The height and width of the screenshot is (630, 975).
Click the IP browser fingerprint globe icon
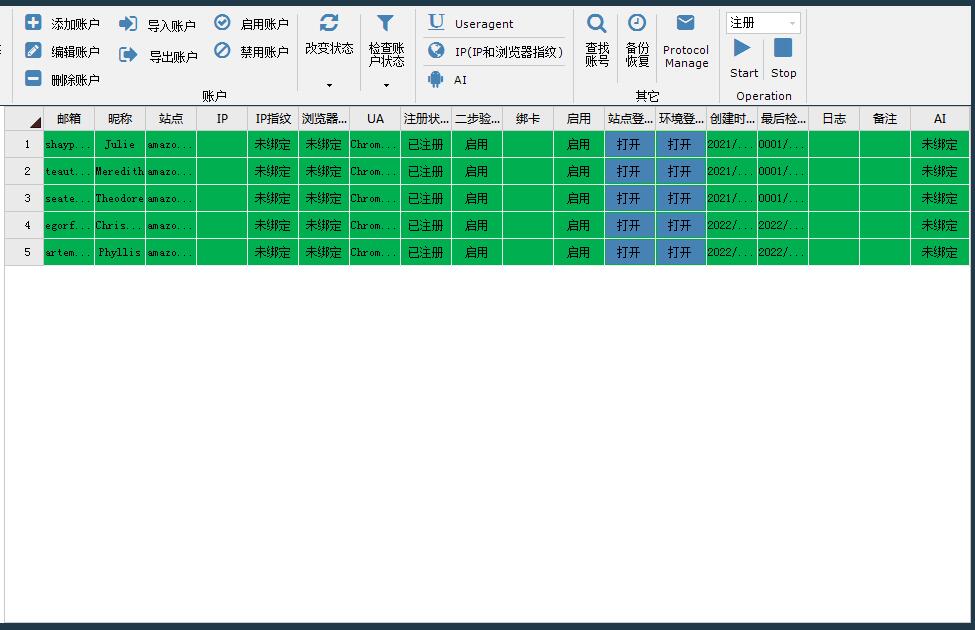coord(437,50)
